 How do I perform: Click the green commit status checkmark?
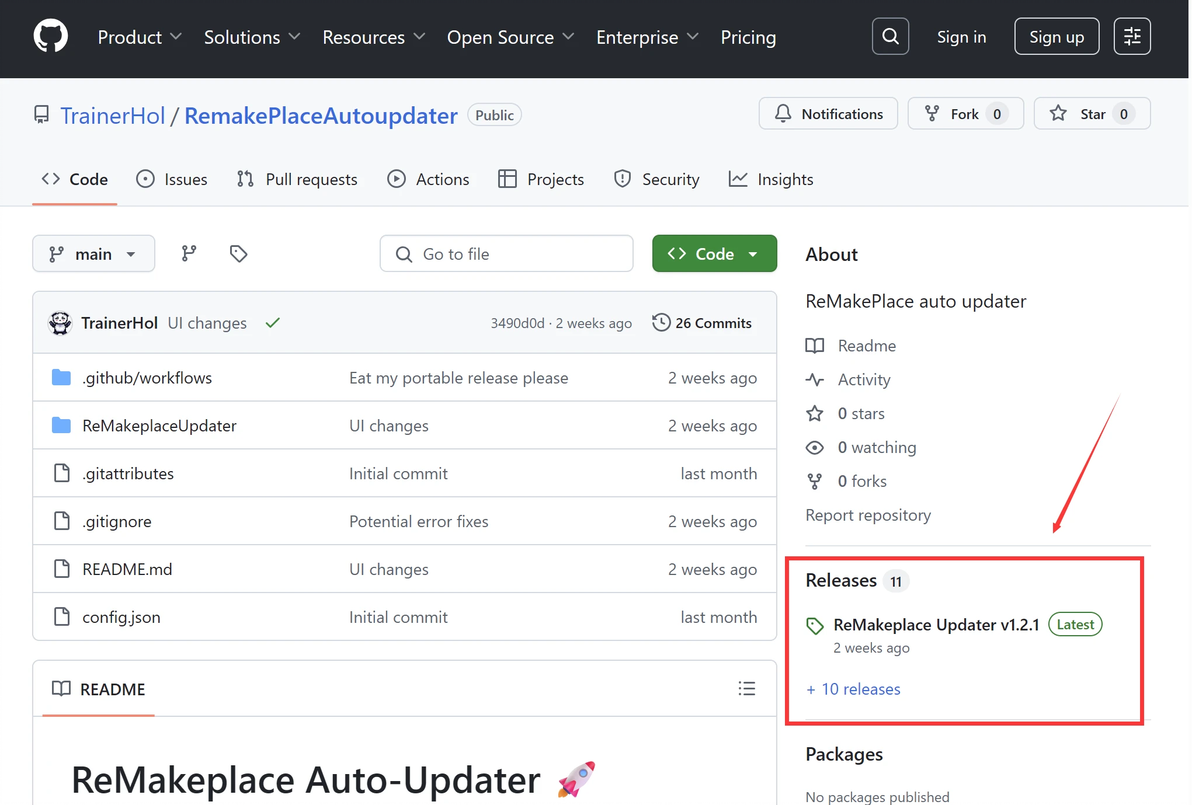[x=272, y=323]
